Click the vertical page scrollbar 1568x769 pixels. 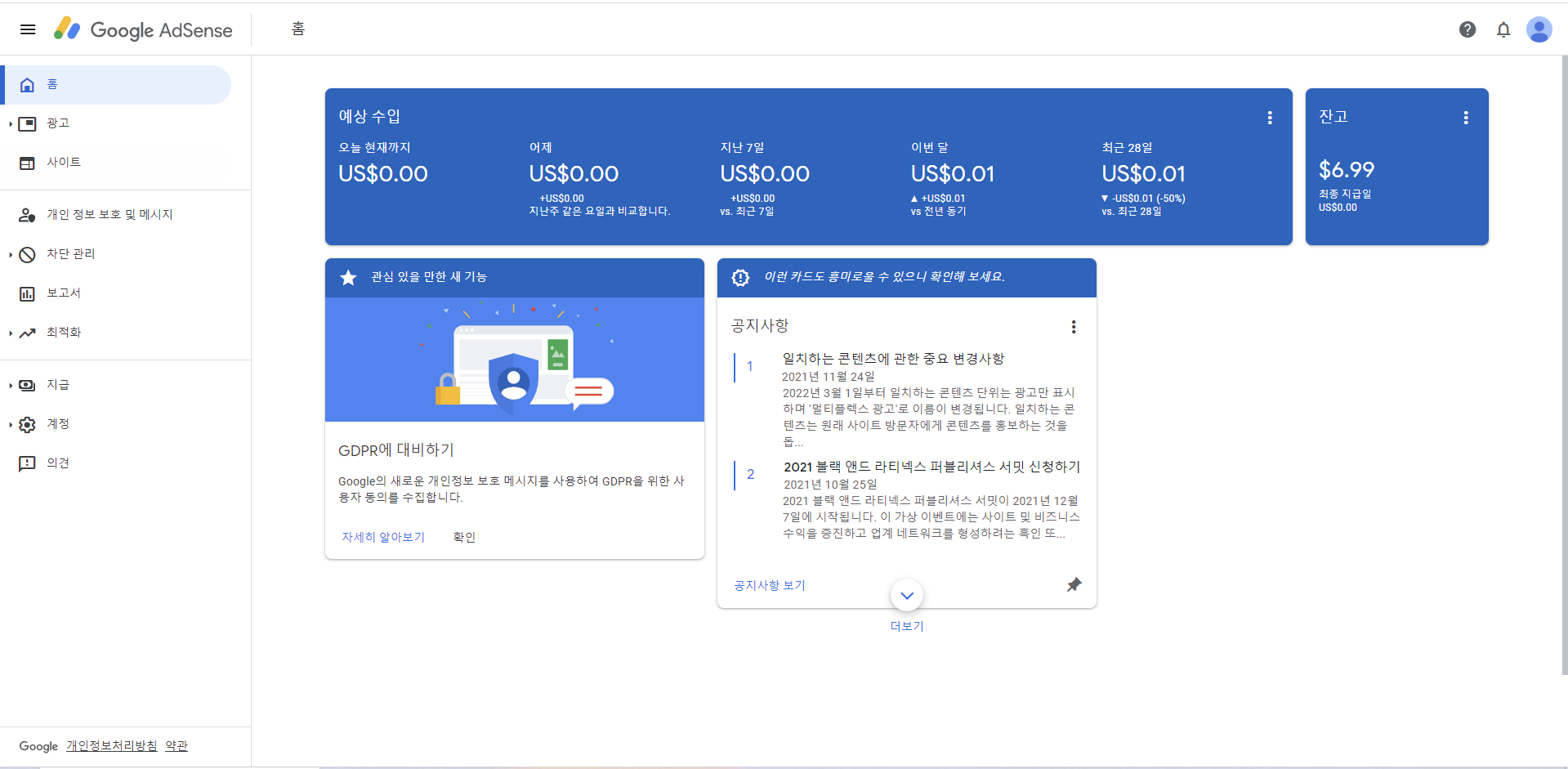click(x=1564, y=366)
